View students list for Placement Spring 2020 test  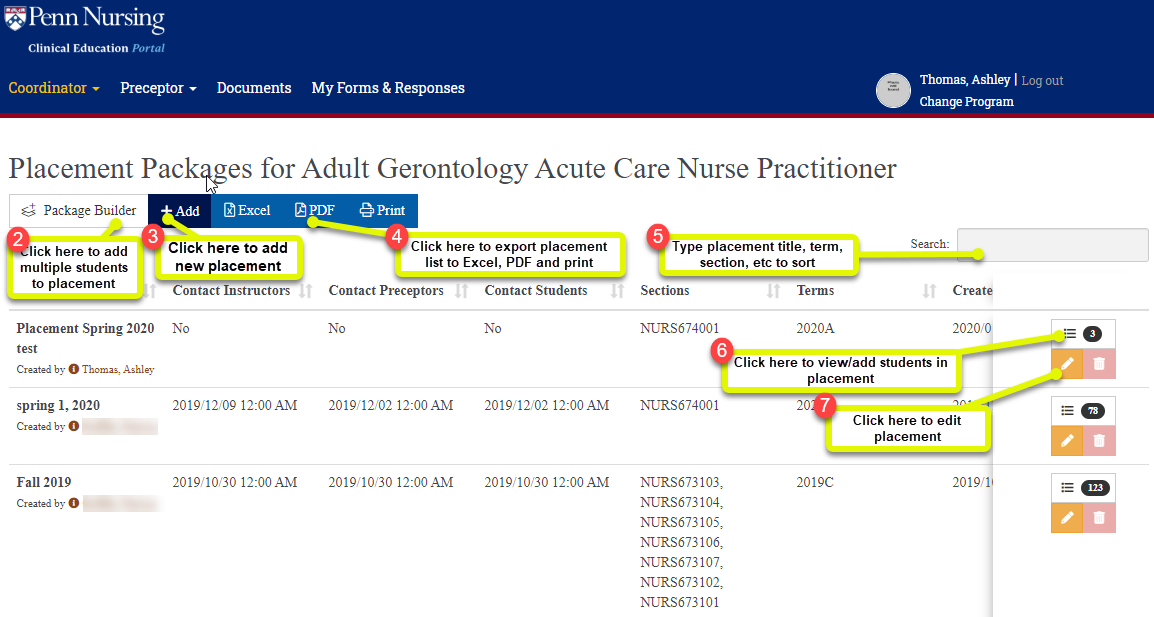point(1083,334)
